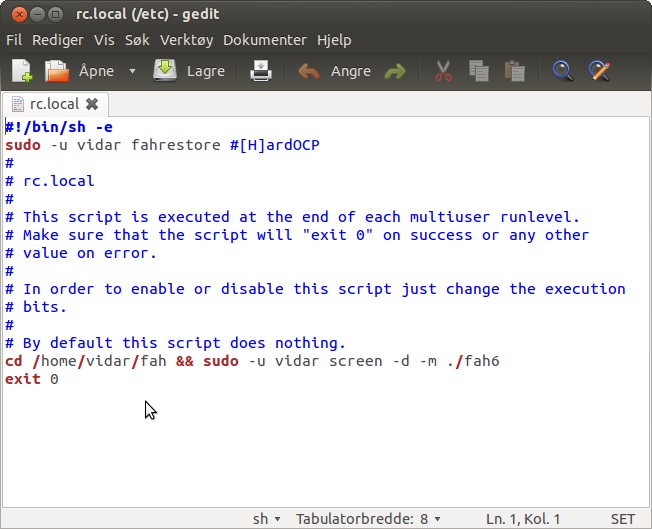
Task: Click the 'In order to enable or disable' line
Action: [x=315, y=289]
